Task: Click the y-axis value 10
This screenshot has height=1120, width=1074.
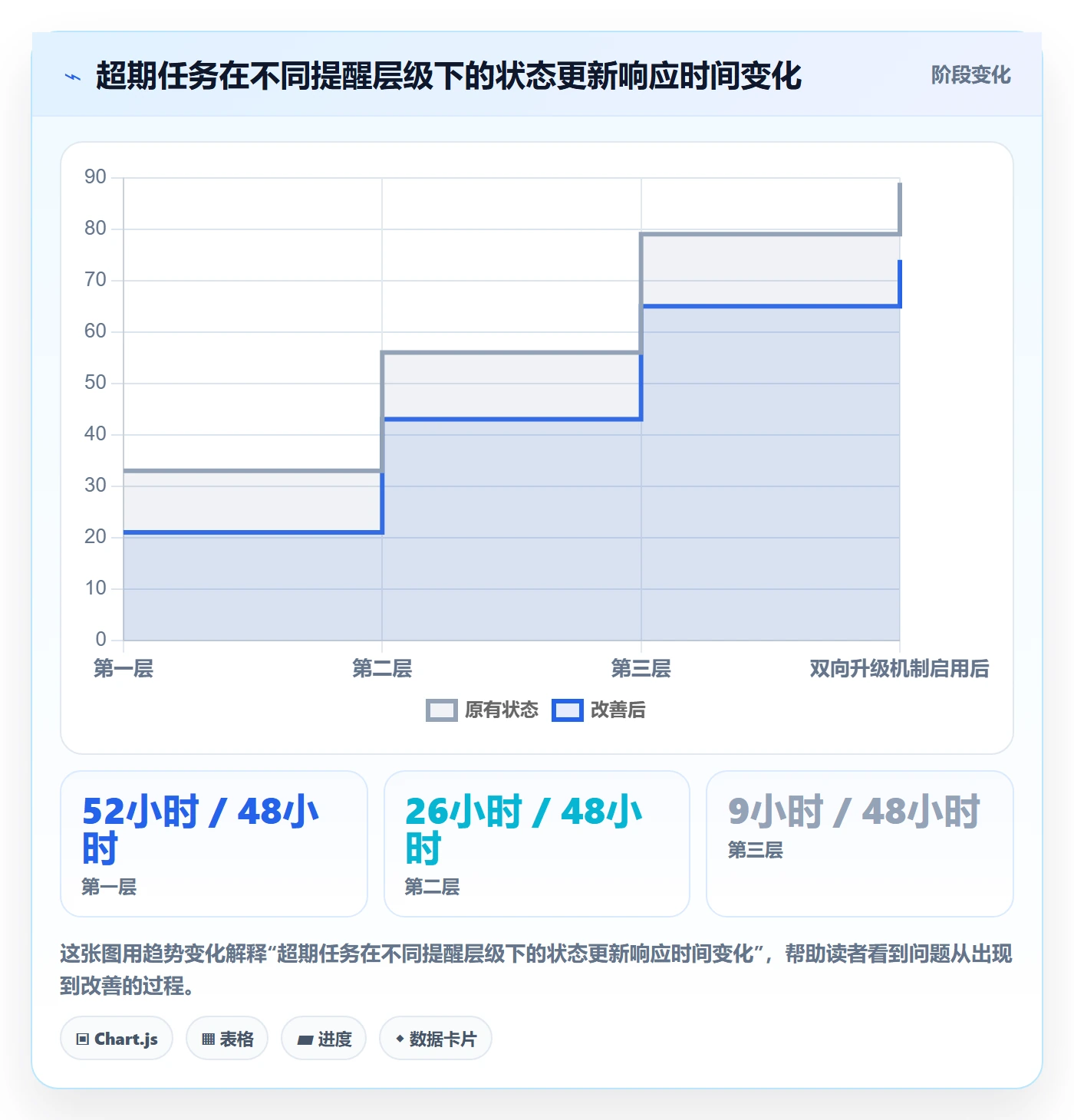Action: tap(96, 588)
